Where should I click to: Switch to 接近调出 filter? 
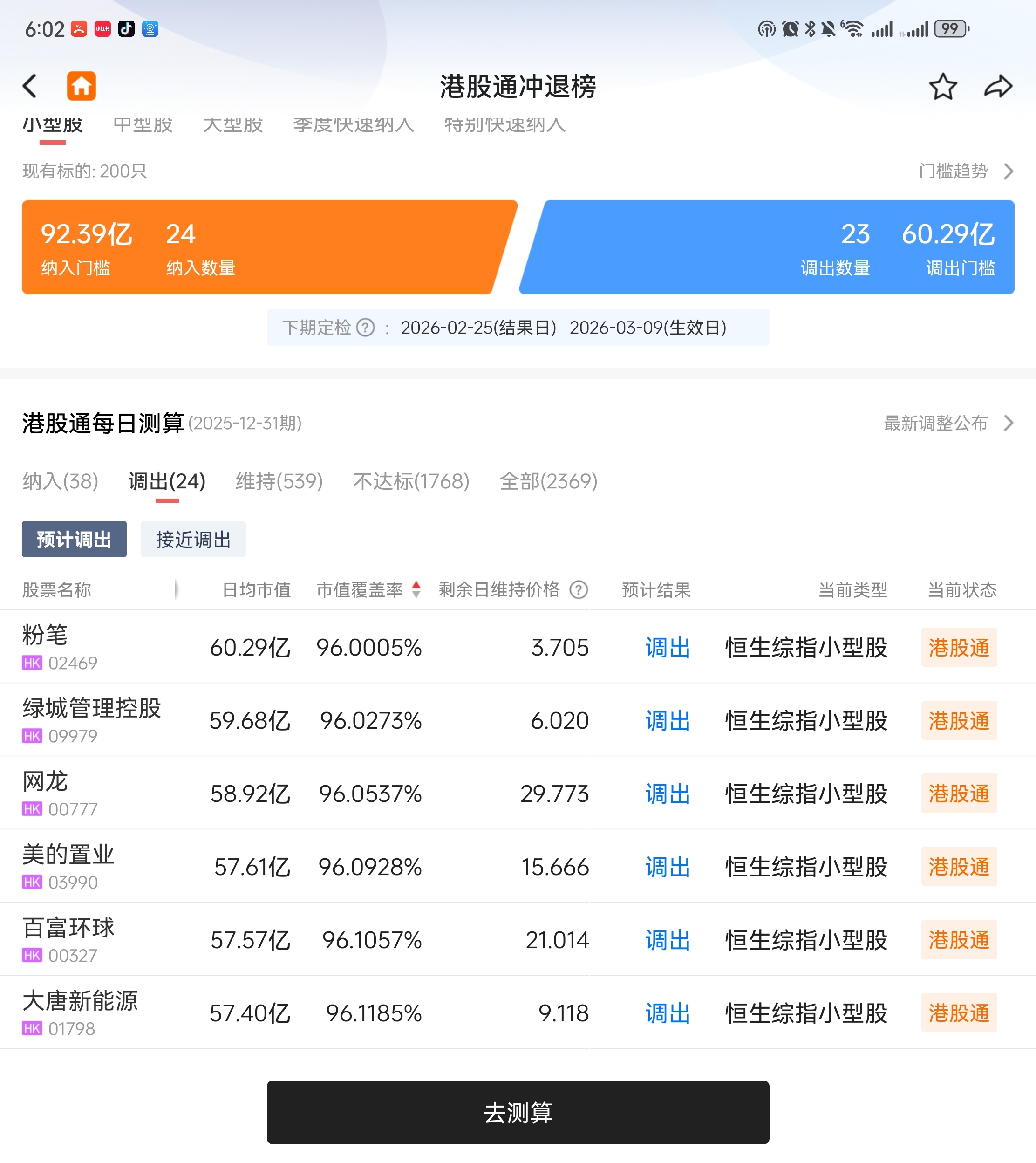point(193,539)
